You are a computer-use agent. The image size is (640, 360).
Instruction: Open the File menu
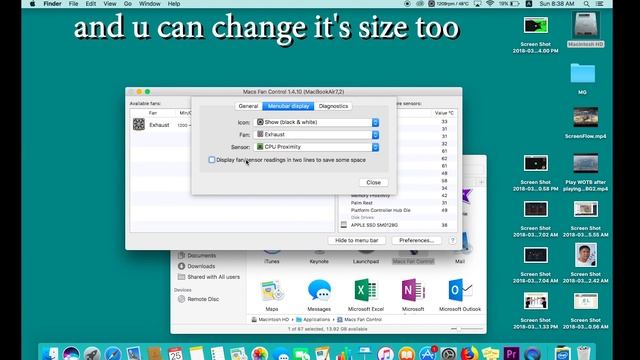73,4
